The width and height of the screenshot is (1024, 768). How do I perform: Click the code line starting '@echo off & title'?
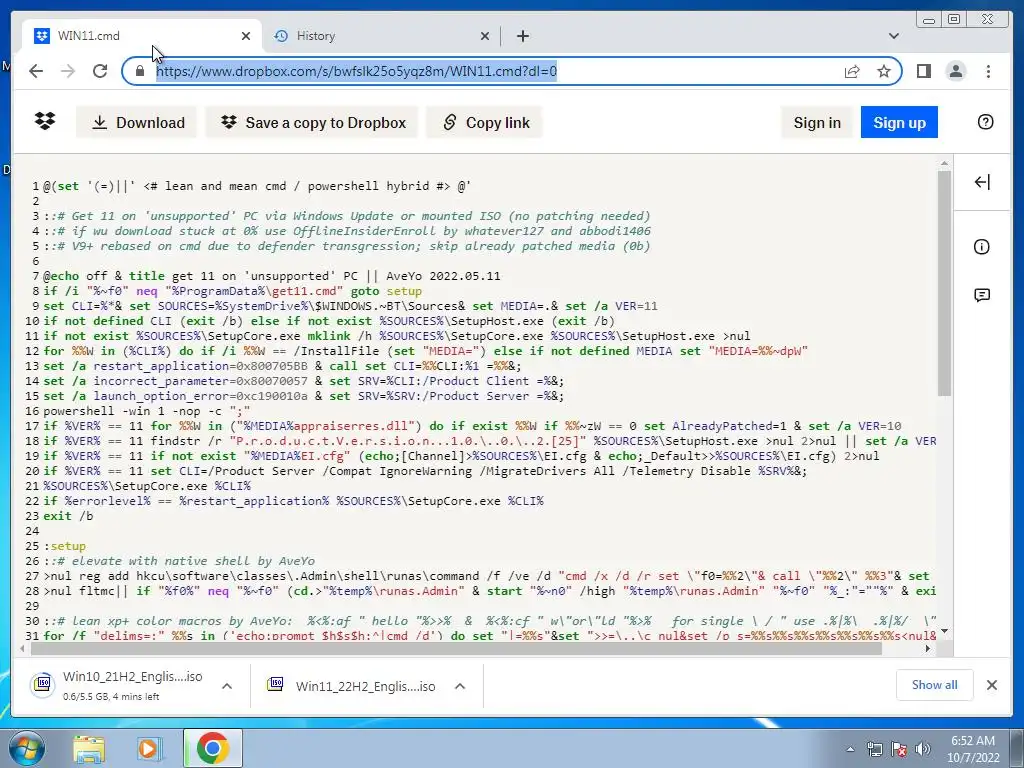[x=272, y=276]
